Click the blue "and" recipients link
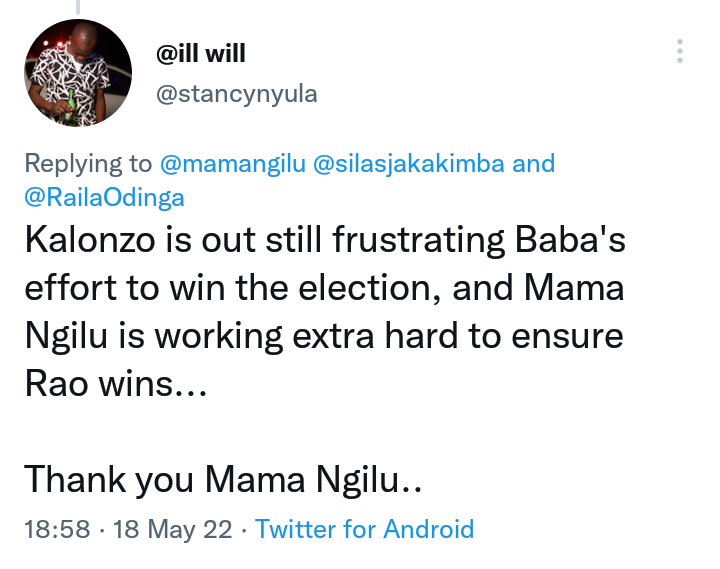 (534, 163)
